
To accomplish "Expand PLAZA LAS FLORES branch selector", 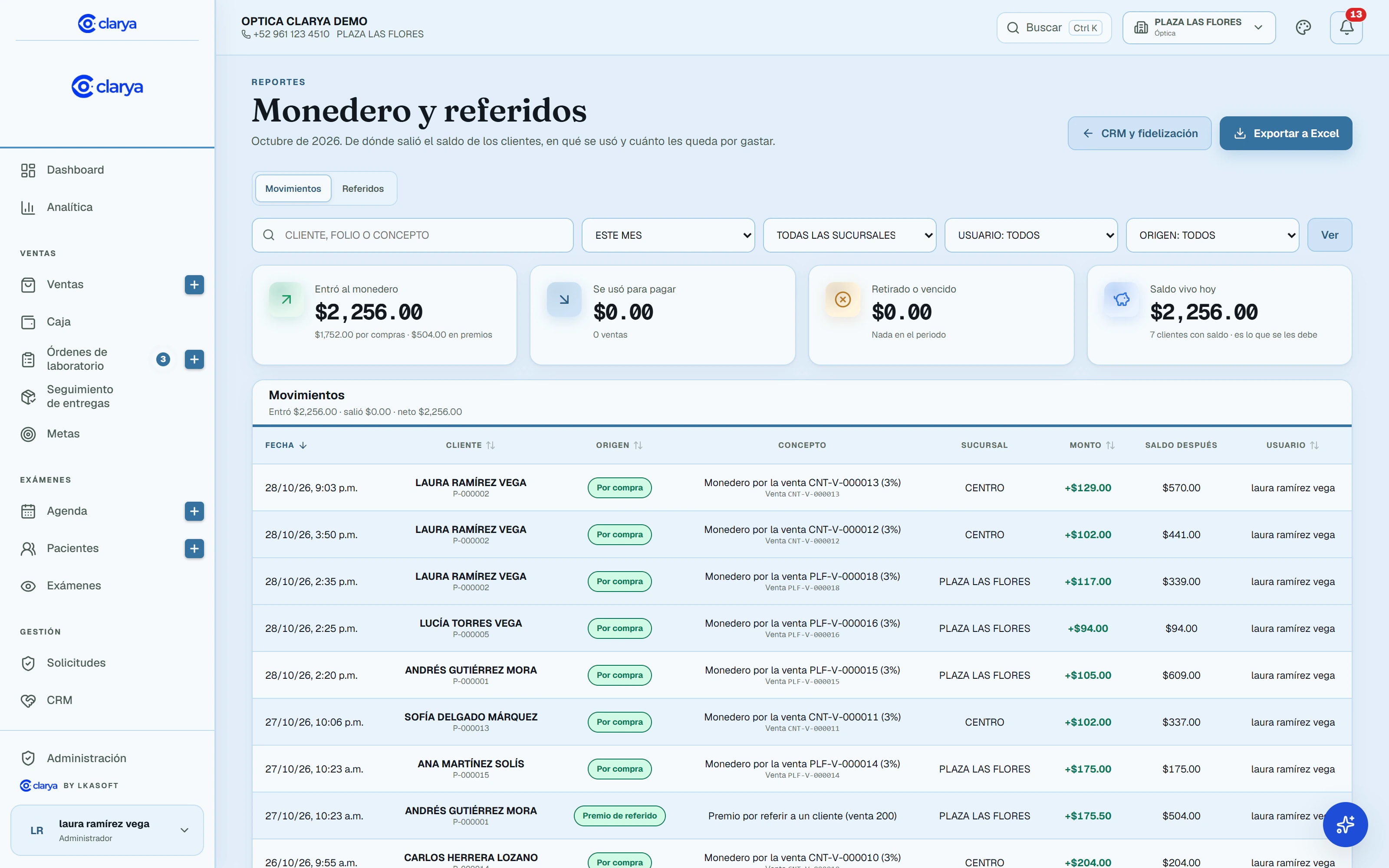I will [1199, 27].
